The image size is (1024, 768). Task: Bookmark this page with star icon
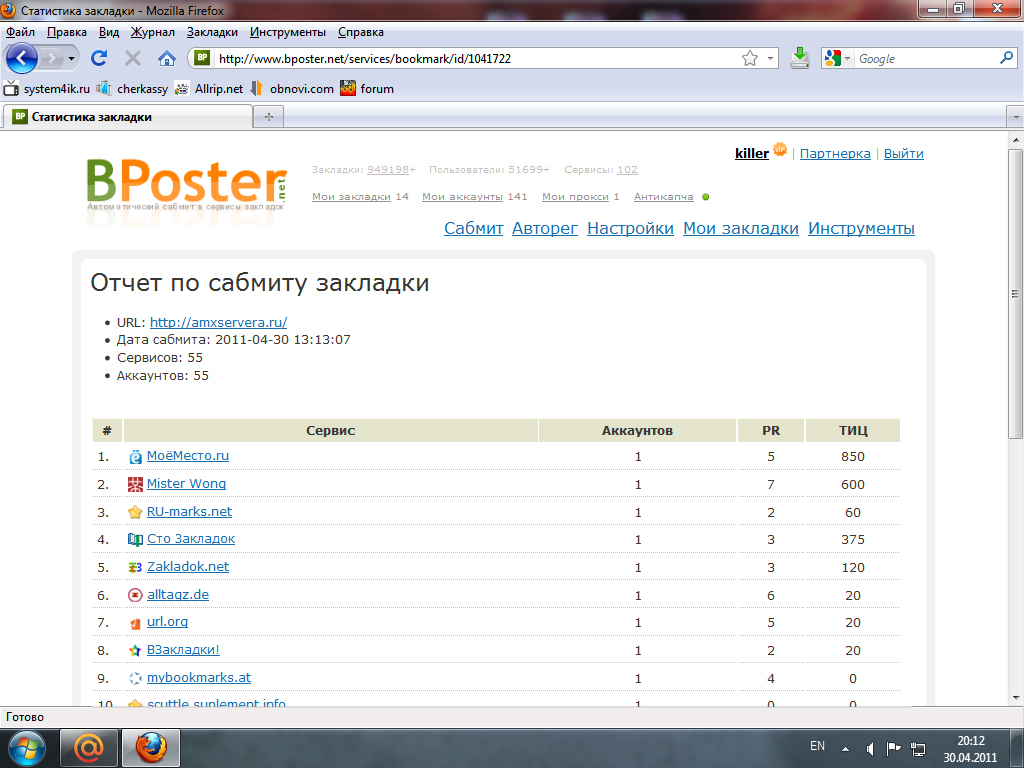coord(750,59)
